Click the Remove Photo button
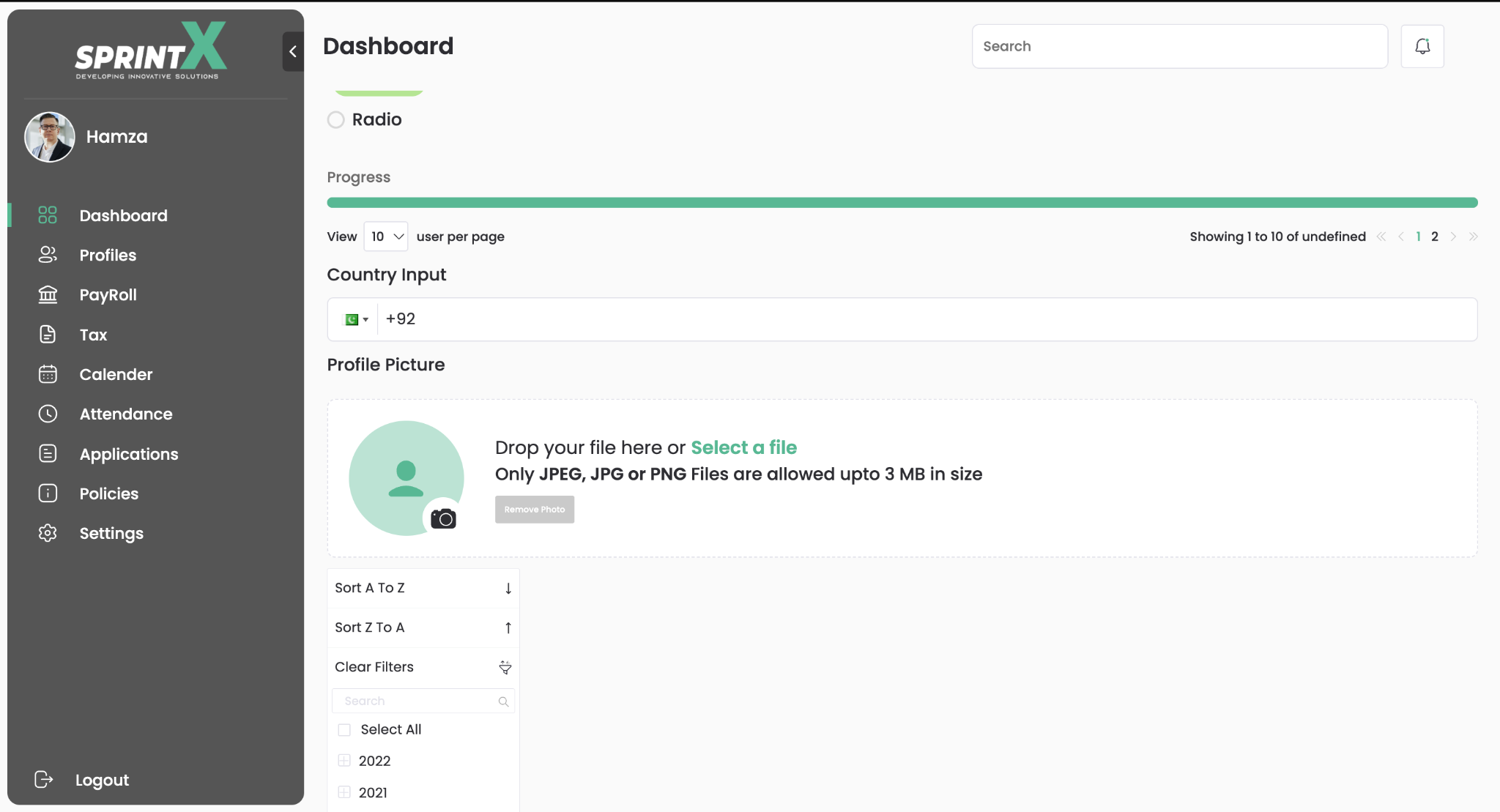This screenshot has height=812, width=1500. coord(534,510)
